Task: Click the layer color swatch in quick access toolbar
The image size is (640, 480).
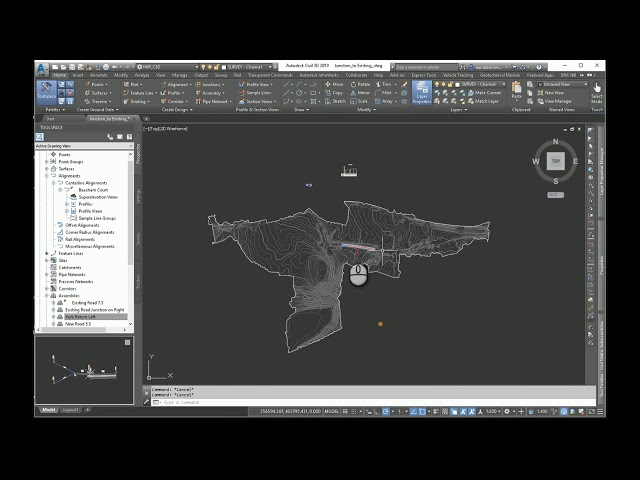Action: pyautogui.click(x=224, y=67)
